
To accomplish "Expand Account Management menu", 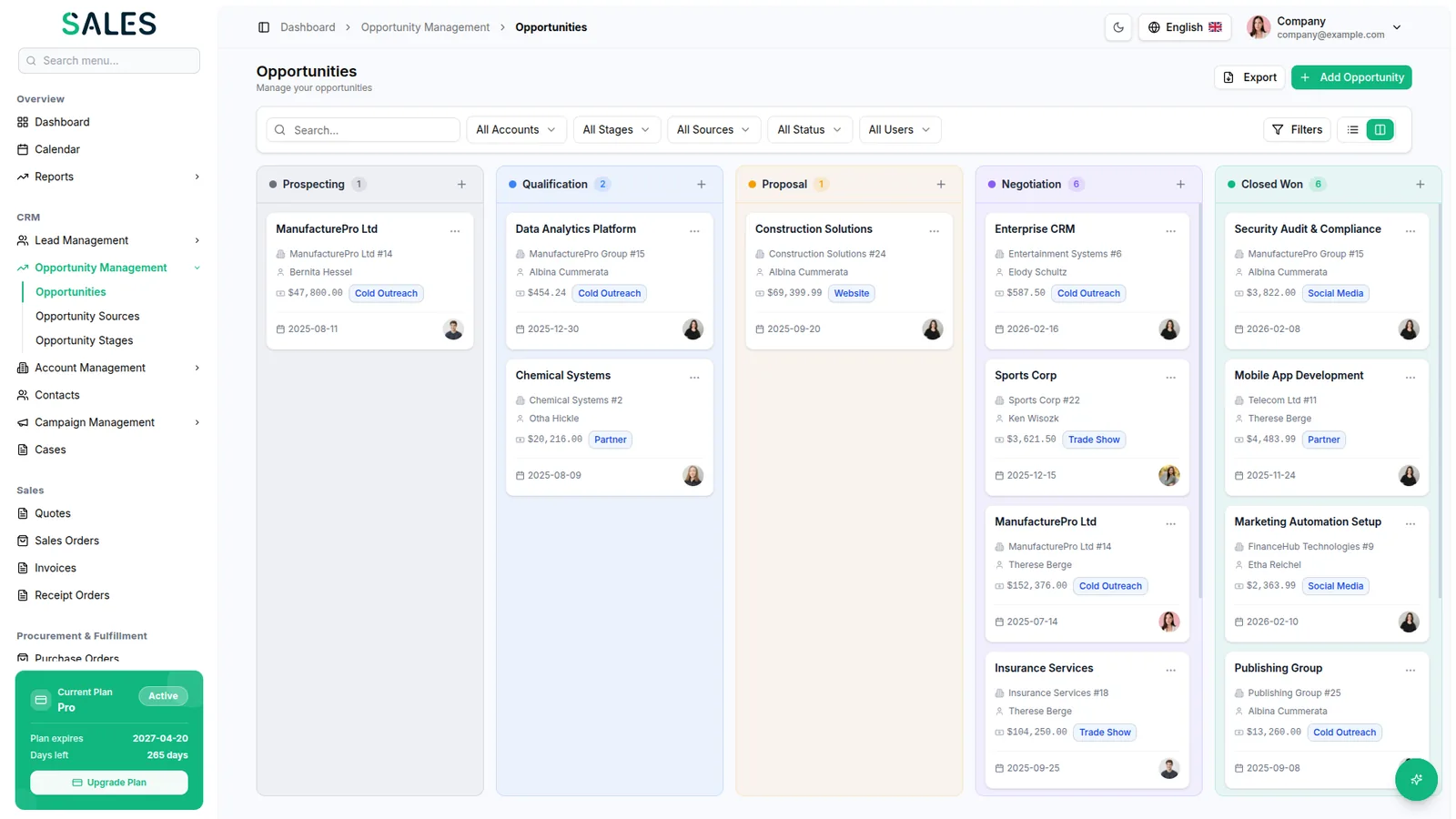I will coord(108,368).
